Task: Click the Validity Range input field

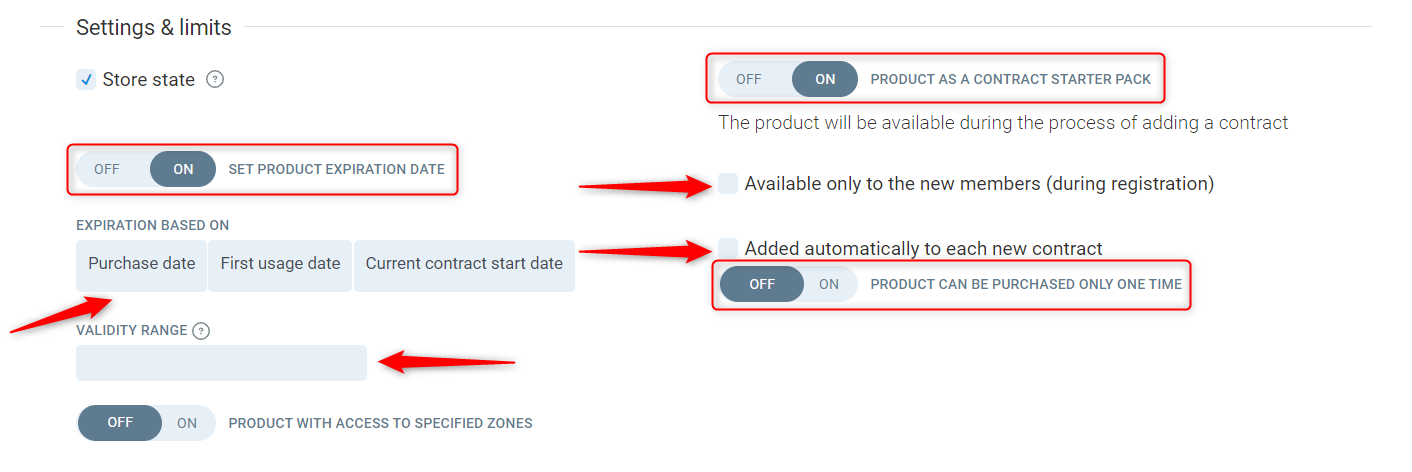Action: point(221,363)
